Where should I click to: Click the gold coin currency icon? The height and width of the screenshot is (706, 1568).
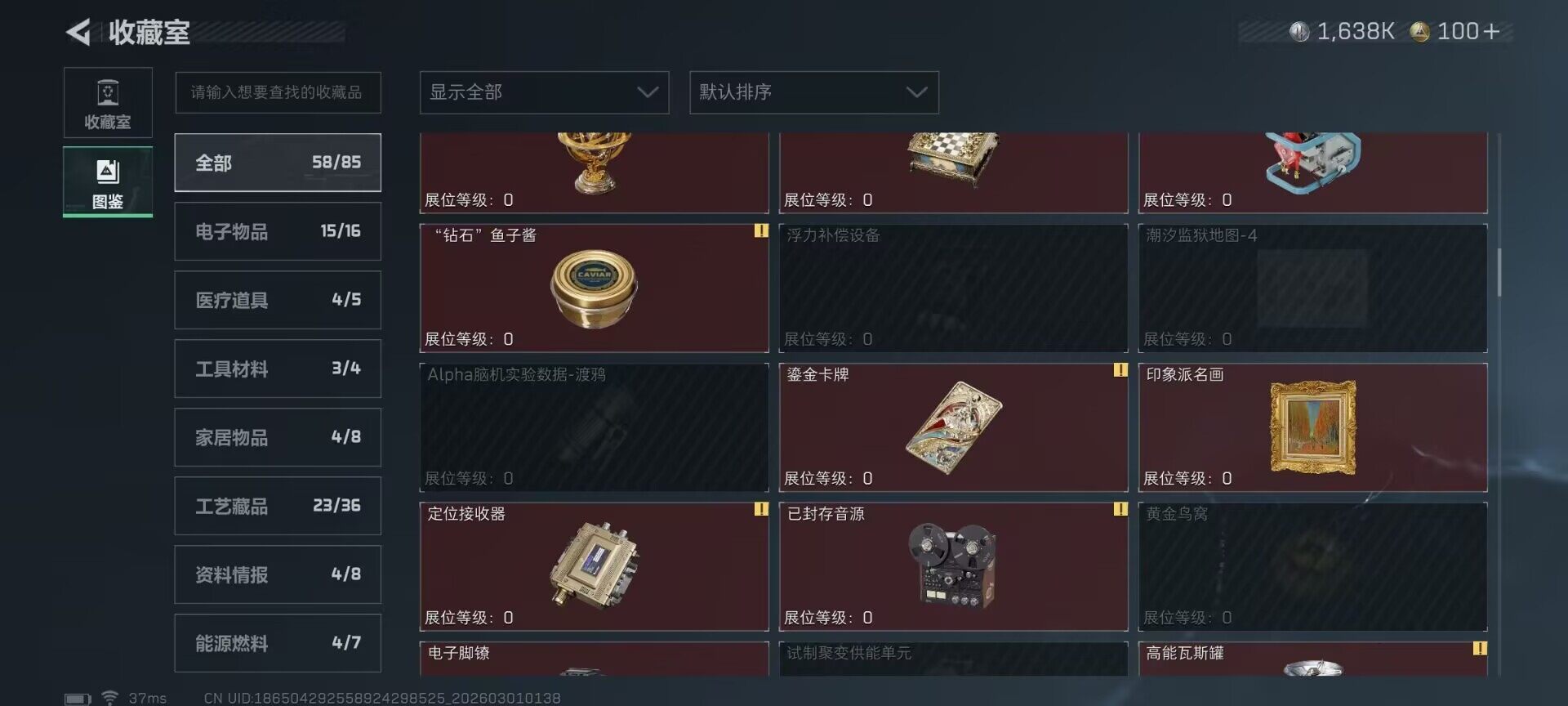(x=1419, y=32)
